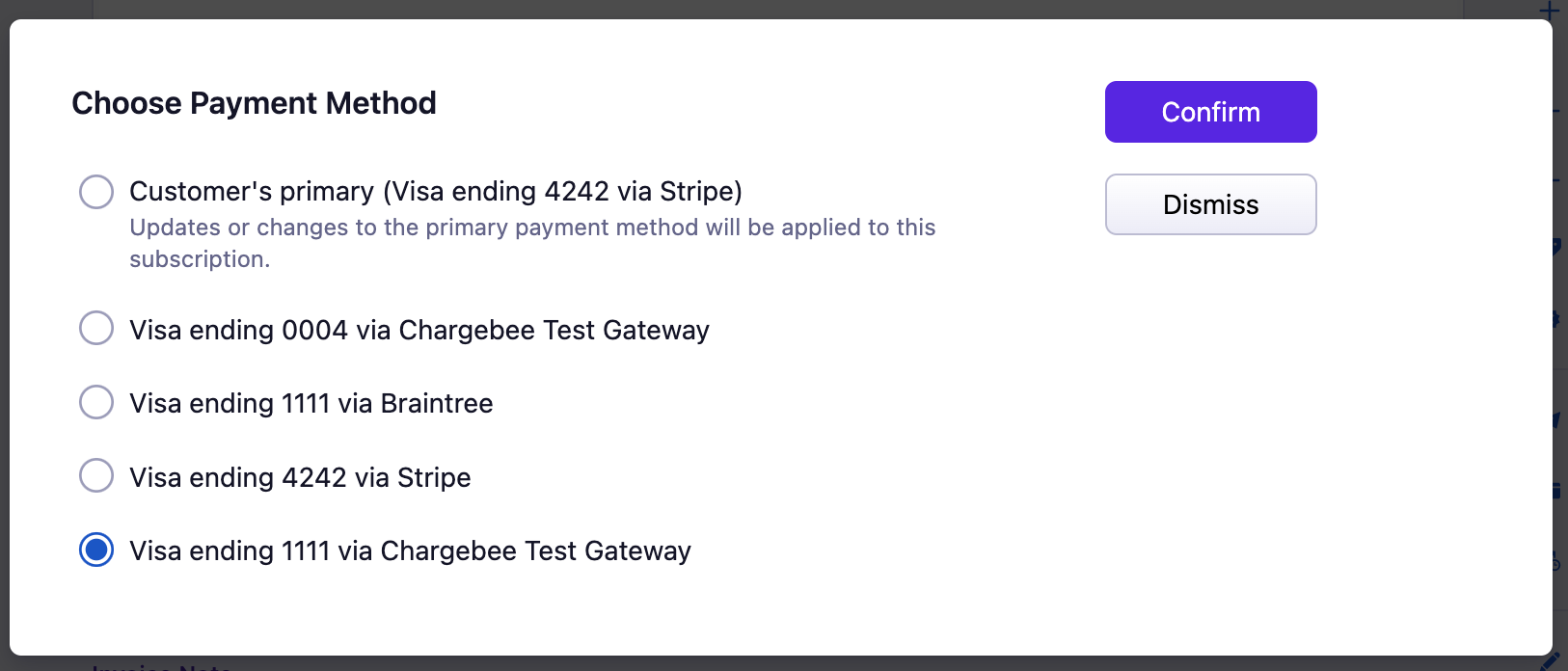Choose Visa ending 0004 radio button
The image size is (1568, 671).
coord(96,328)
